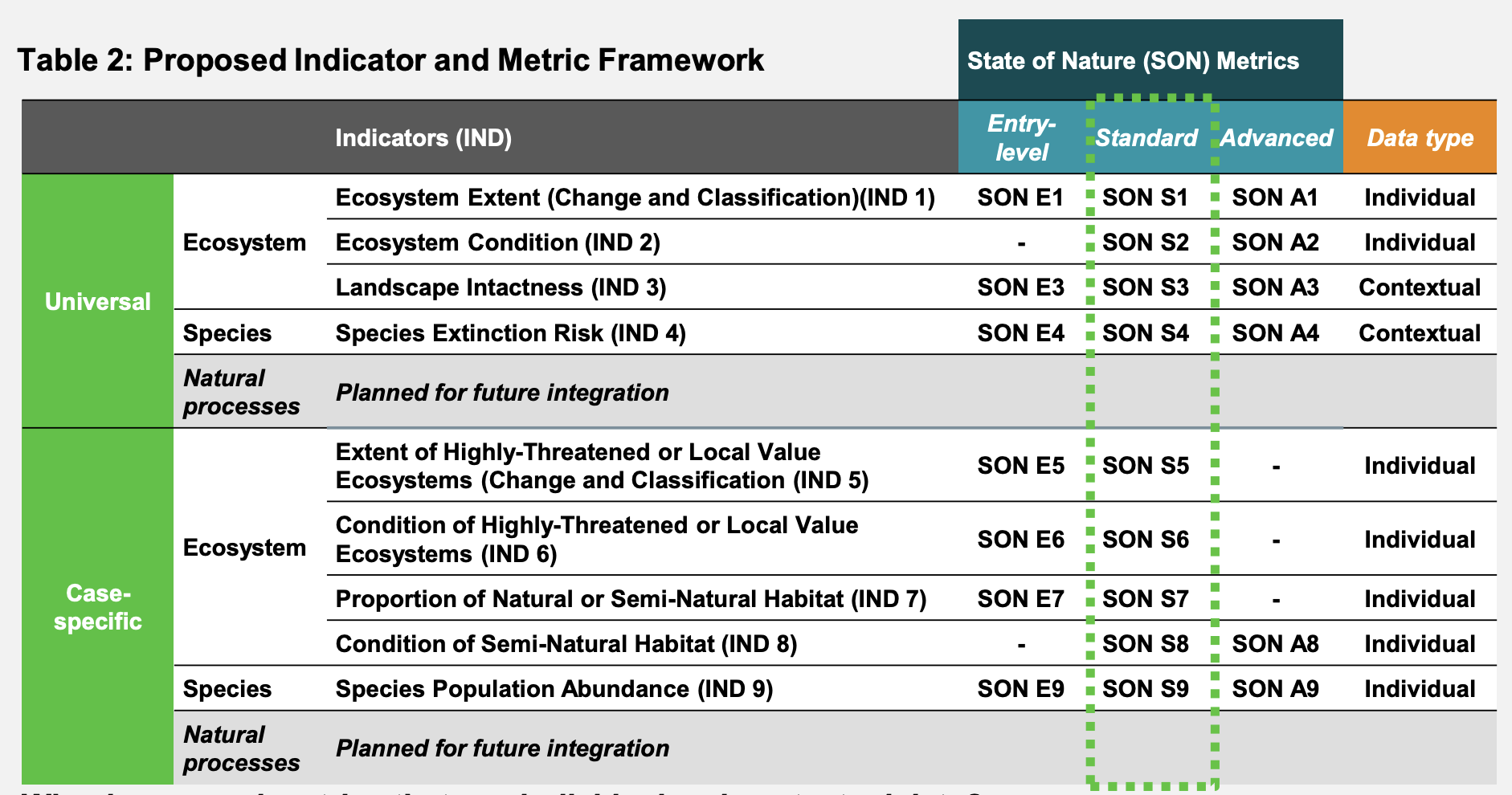The image size is (1512, 795).
Task: Select Landscape Intactness (IND 3) indicator
Action: point(501,287)
